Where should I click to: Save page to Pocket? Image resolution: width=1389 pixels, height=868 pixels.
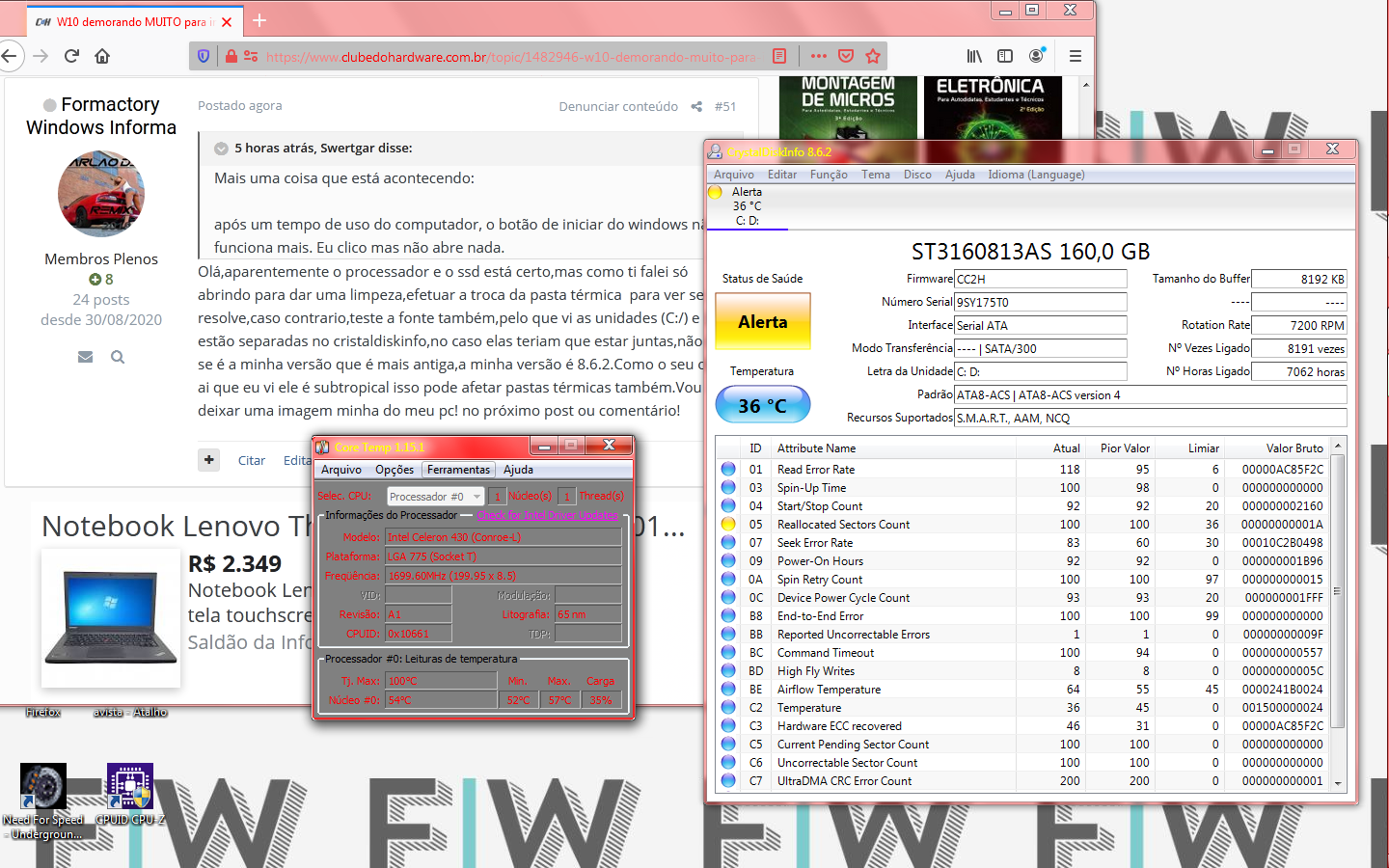pos(846,56)
